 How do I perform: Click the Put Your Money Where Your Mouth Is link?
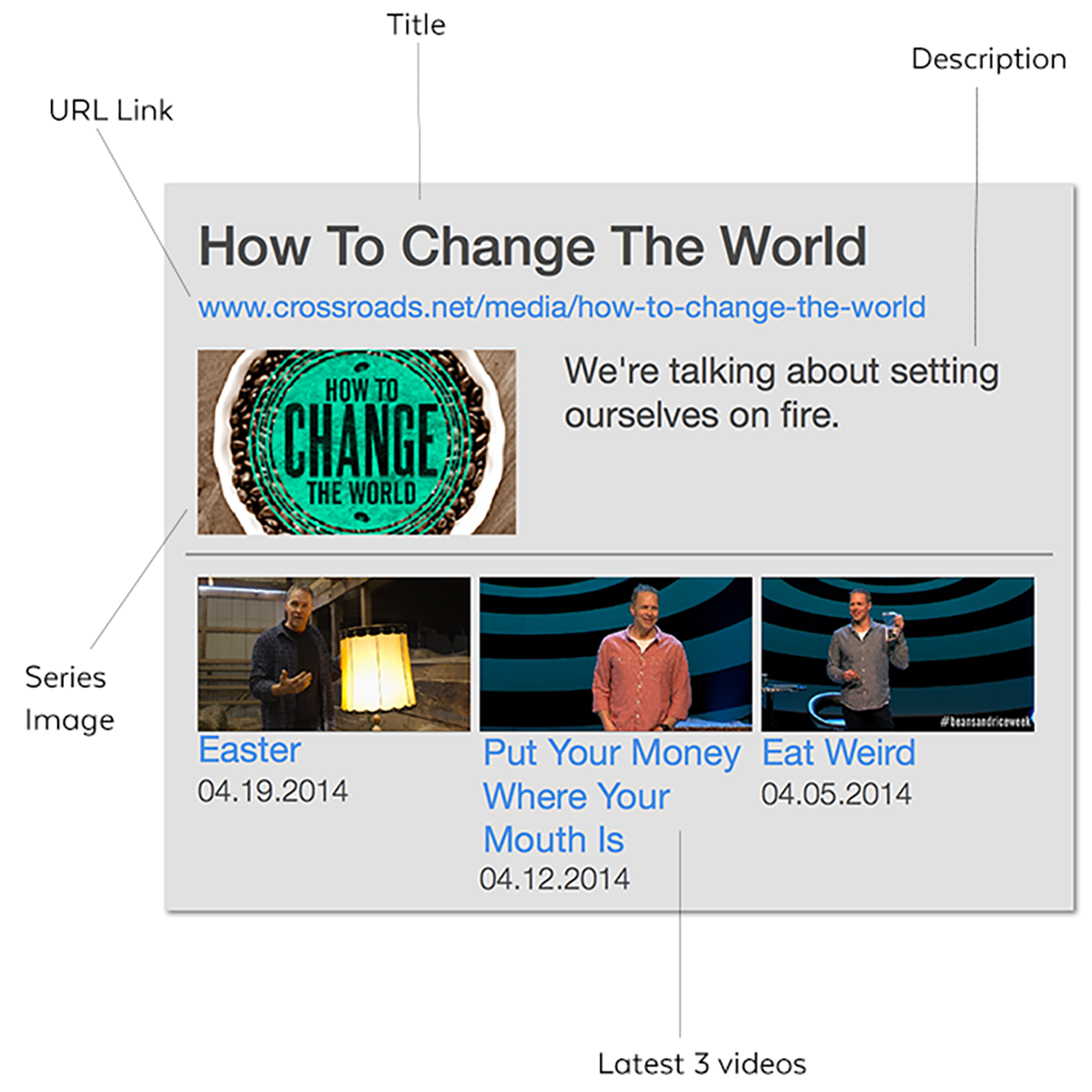point(612,796)
